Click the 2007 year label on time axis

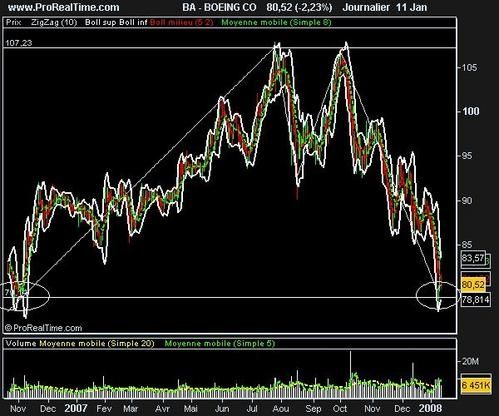click(76, 408)
